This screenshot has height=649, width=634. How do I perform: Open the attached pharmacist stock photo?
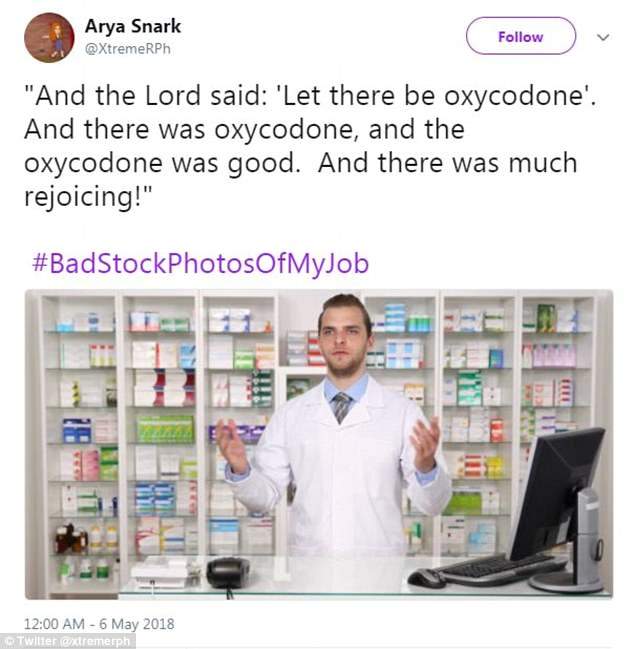tap(319, 444)
